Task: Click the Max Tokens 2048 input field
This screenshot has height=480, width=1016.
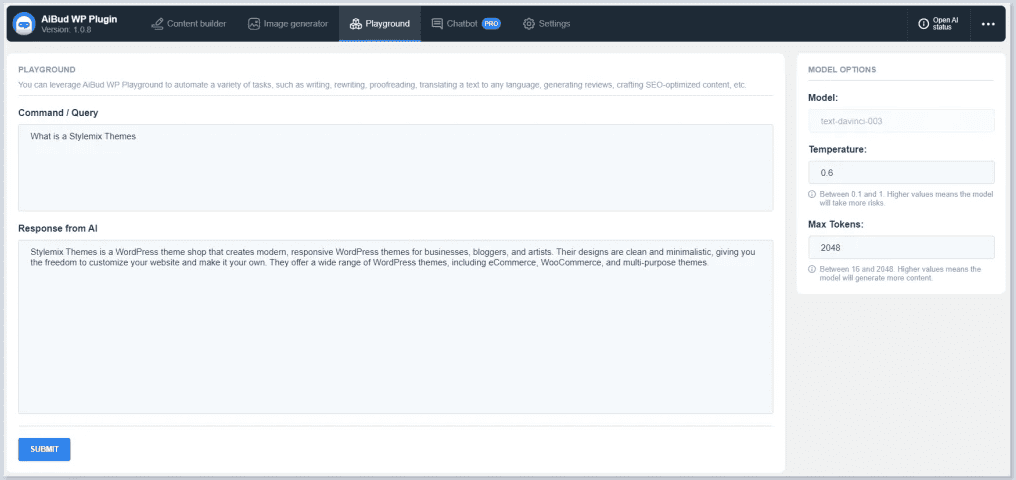Action: tap(901, 247)
